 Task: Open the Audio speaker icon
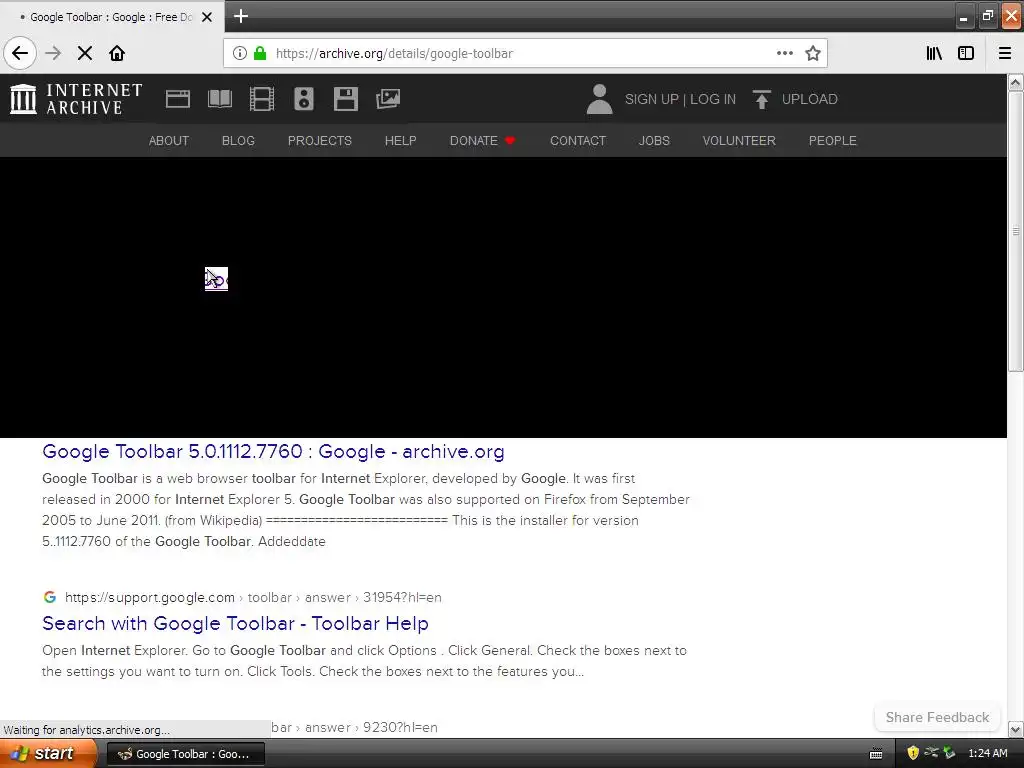tap(304, 99)
